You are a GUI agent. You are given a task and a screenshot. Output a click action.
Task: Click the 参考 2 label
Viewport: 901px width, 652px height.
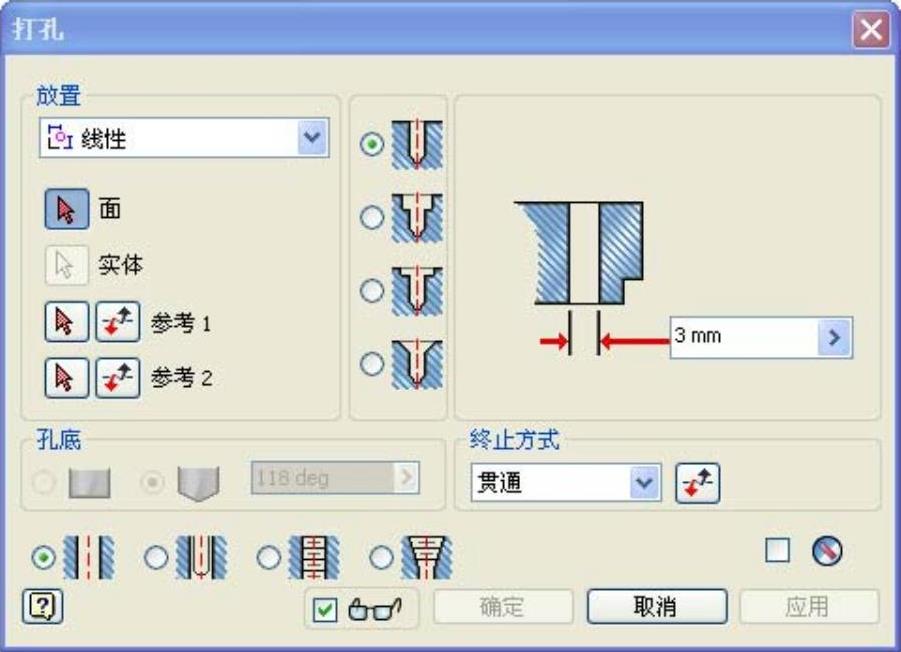coord(182,378)
